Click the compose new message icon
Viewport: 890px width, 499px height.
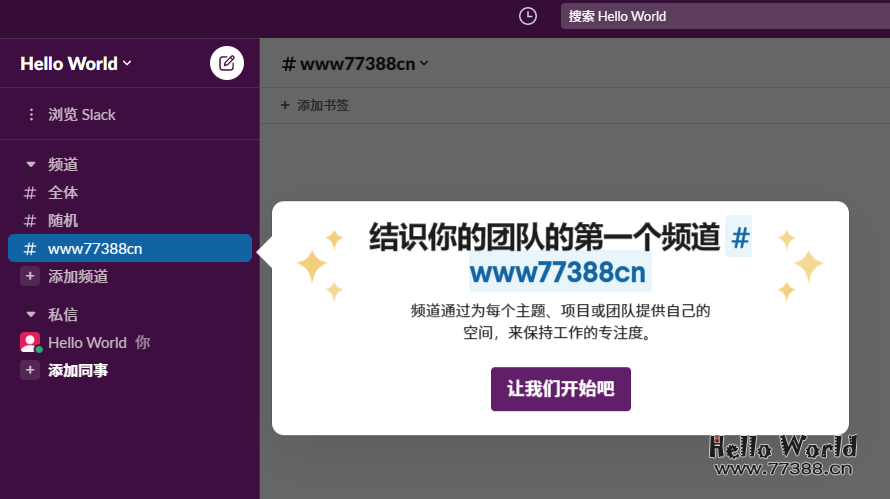226,63
